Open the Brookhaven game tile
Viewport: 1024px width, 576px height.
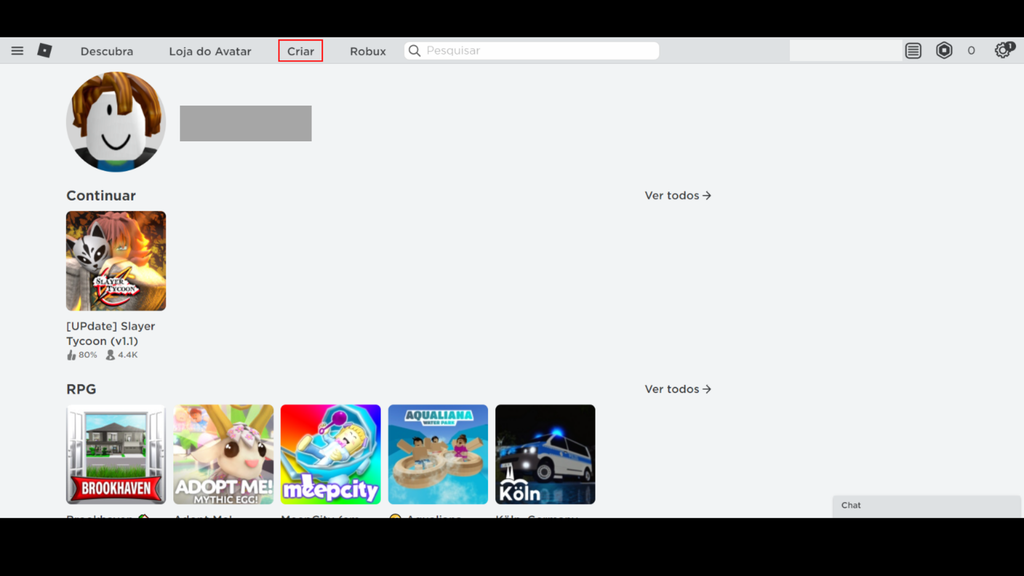(x=116, y=454)
